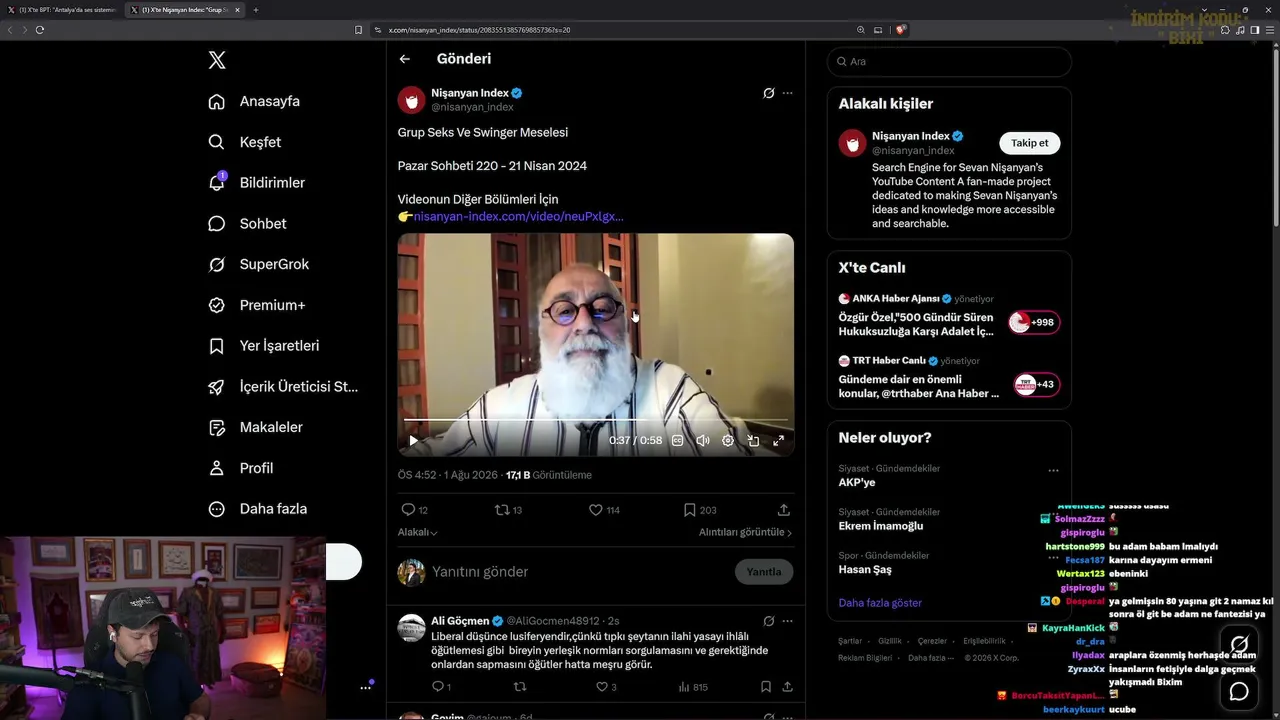Open the X logo home link
Image resolution: width=1280 pixels, height=720 pixels.
(x=217, y=60)
